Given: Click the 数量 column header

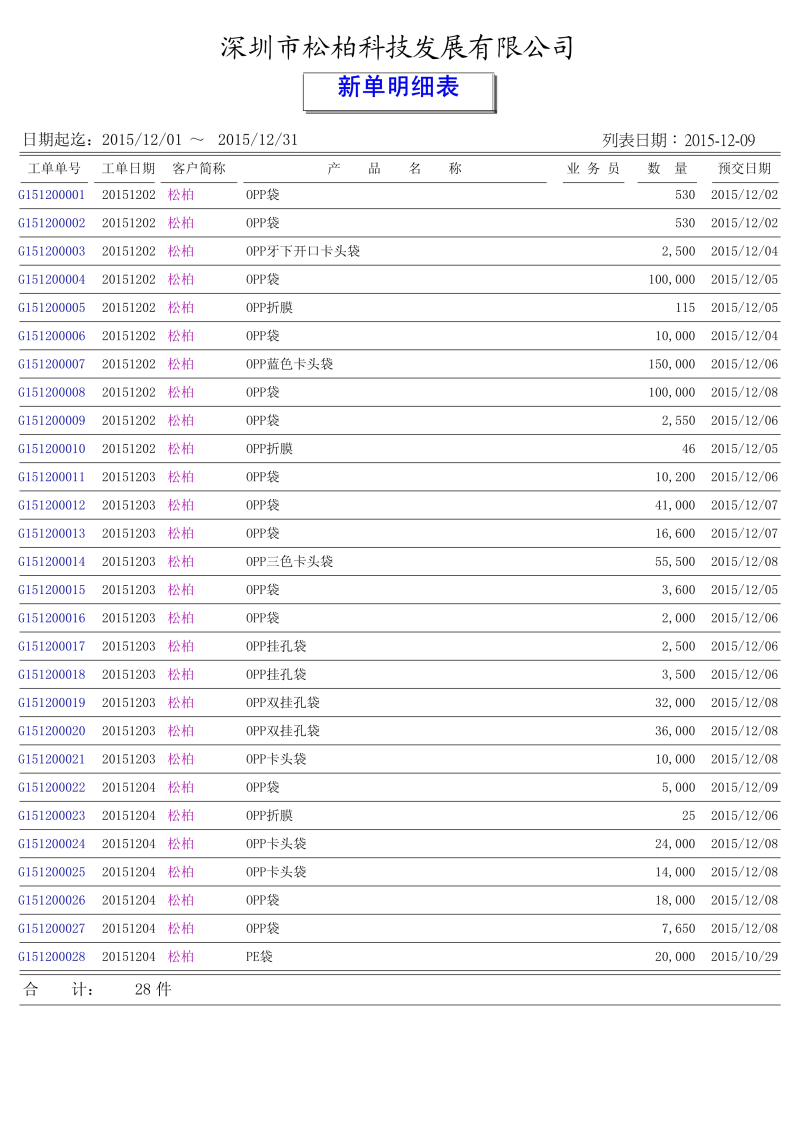Looking at the screenshot, I should tap(667, 169).
